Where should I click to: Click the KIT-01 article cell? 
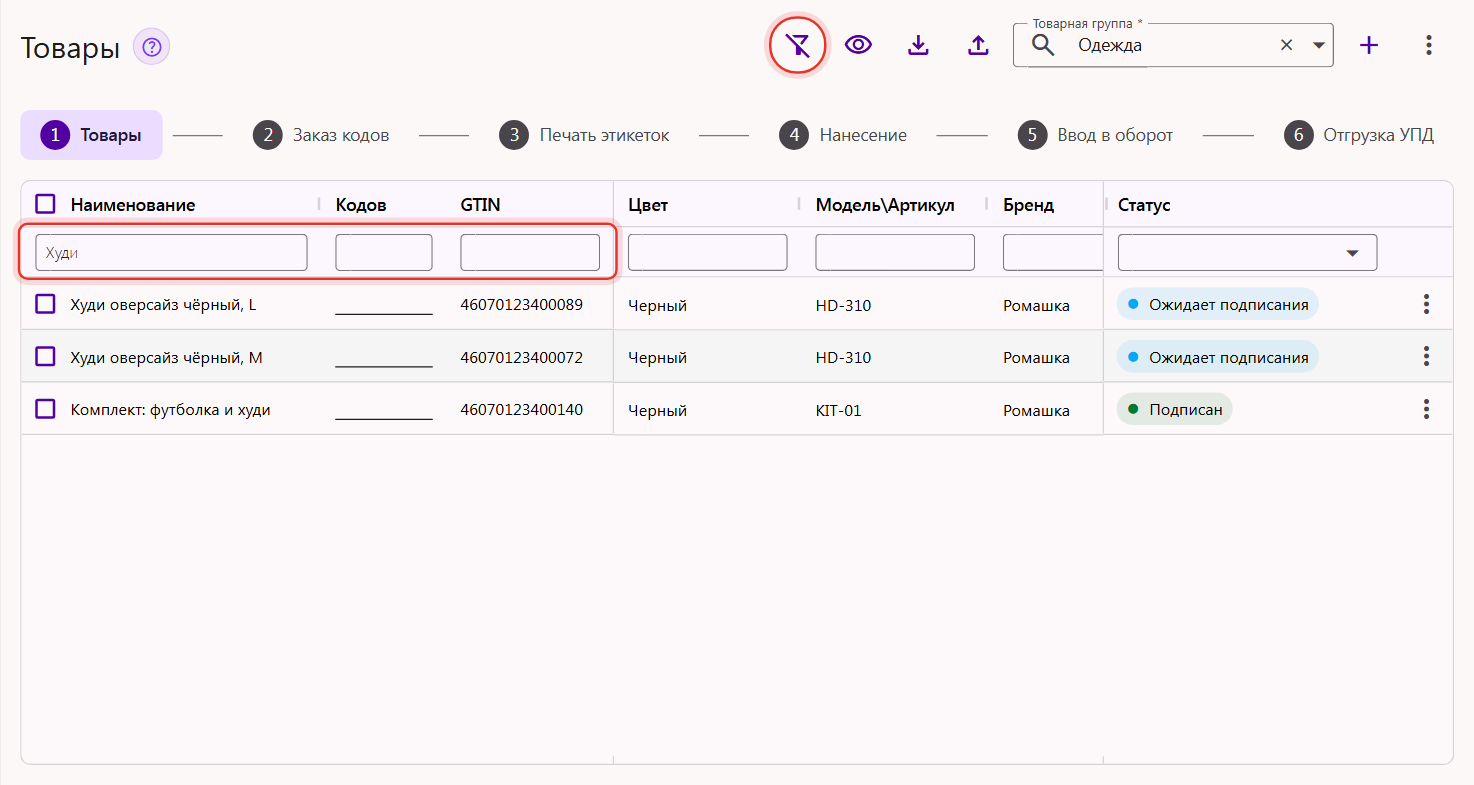(x=838, y=410)
